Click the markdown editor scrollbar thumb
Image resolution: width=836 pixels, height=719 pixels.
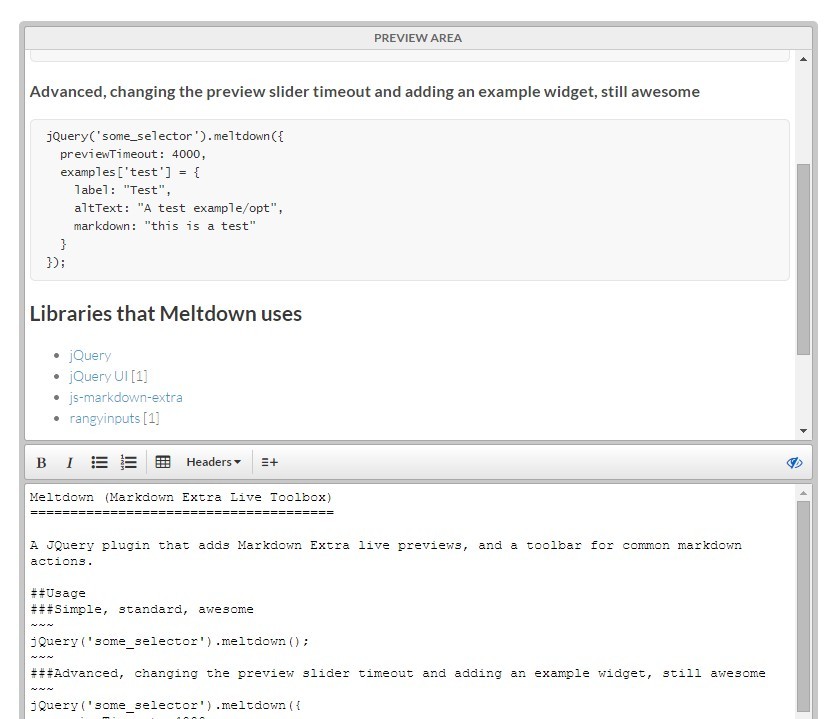pos(803,600)
